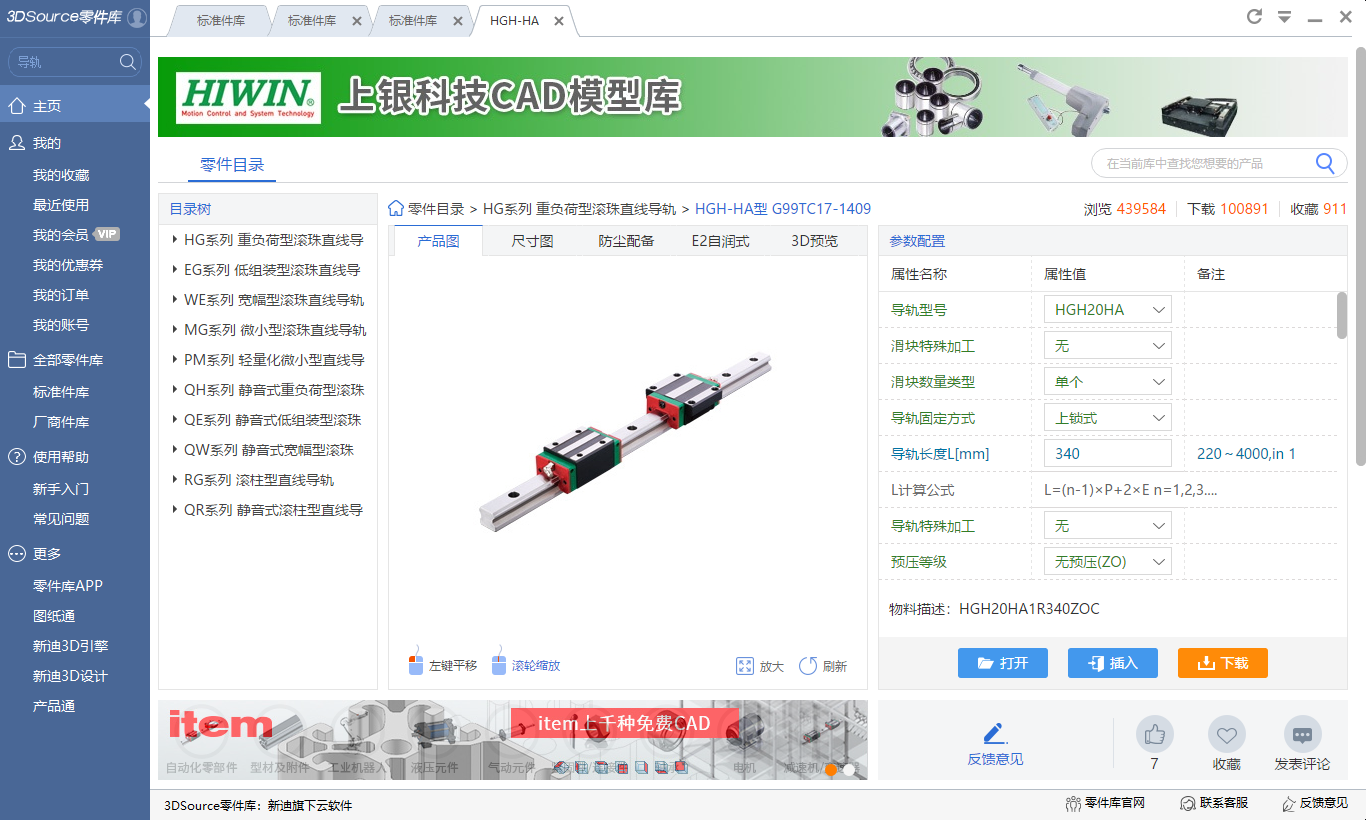Click the home icon in breadcrumb path

pos(396,208)
